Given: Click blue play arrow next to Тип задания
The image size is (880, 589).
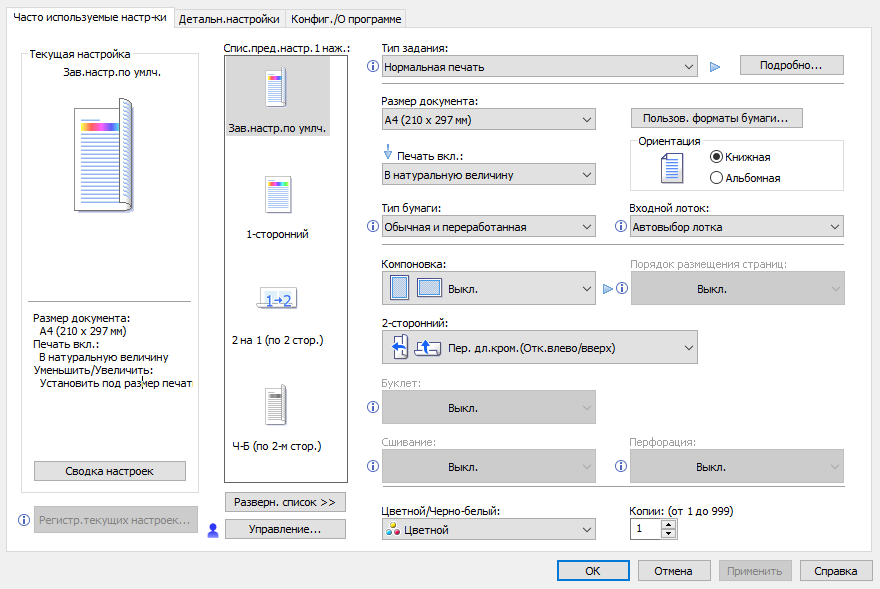Looking at the screenshot, I should tap(714, 67).
